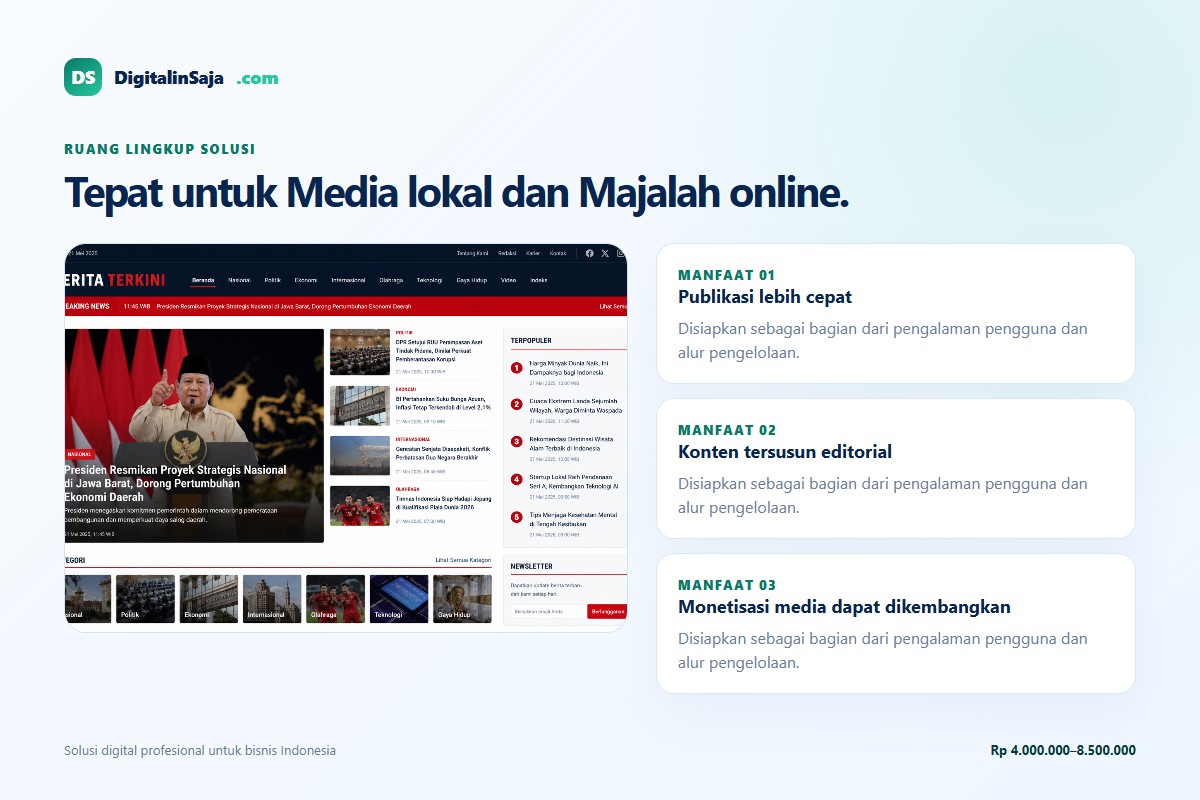Go to the Olahraga navigation item

[x=391, y=280]
